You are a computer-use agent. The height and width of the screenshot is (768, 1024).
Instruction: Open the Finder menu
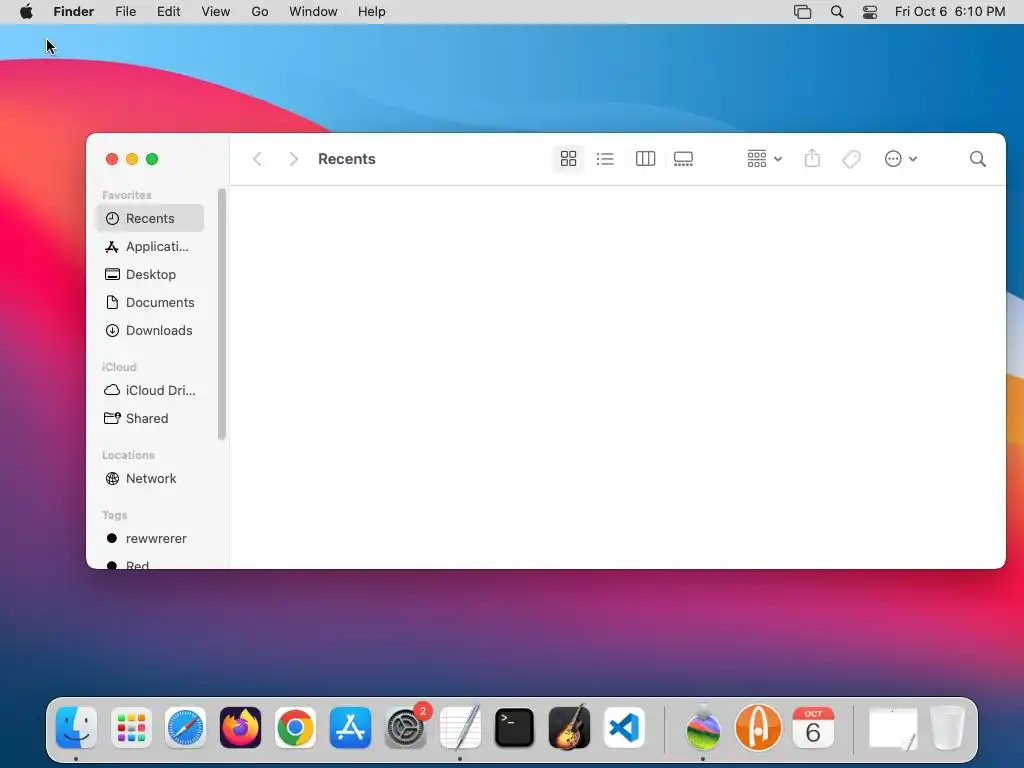coord(74,12)
